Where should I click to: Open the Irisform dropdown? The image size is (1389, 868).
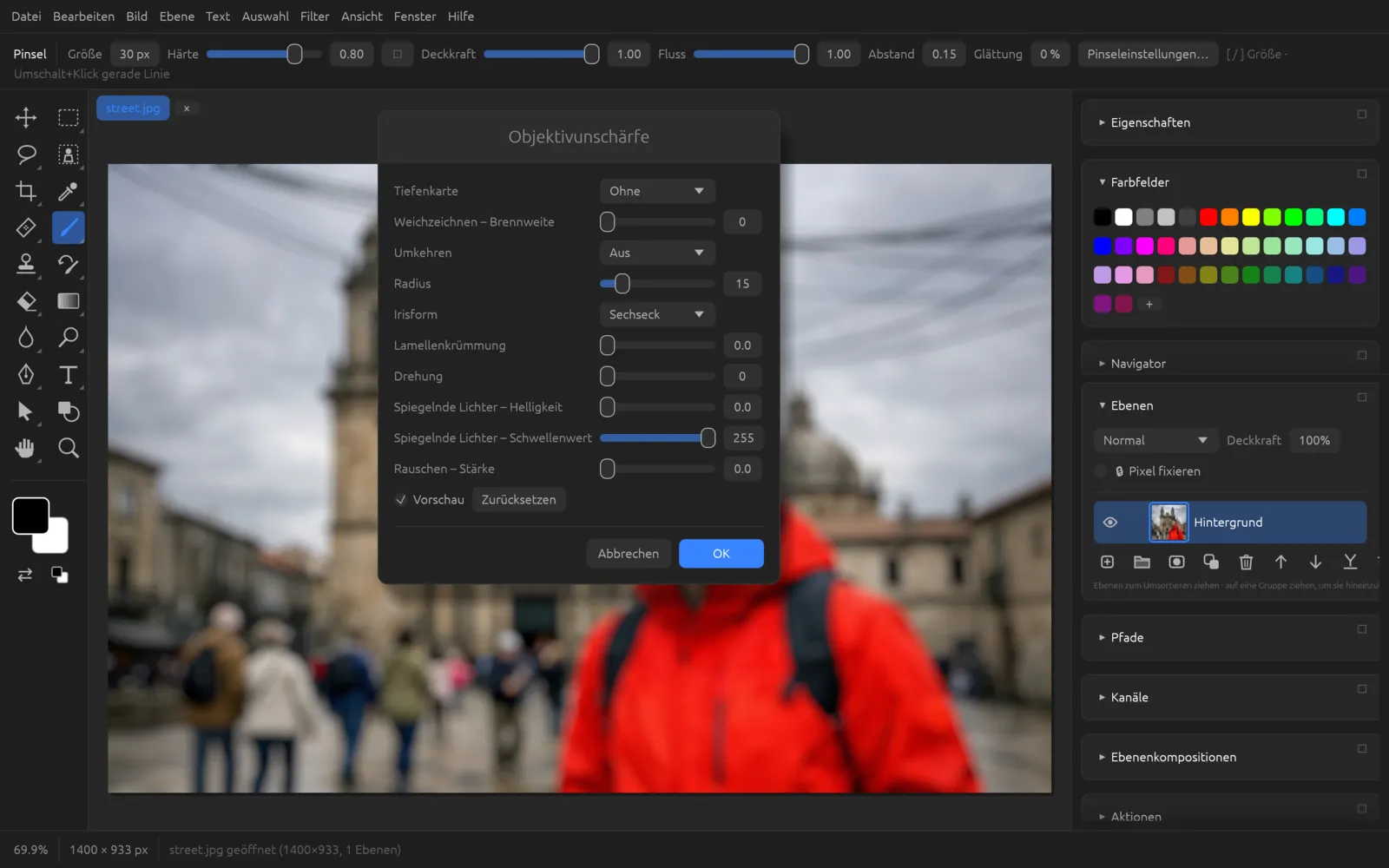click(657, 314)
